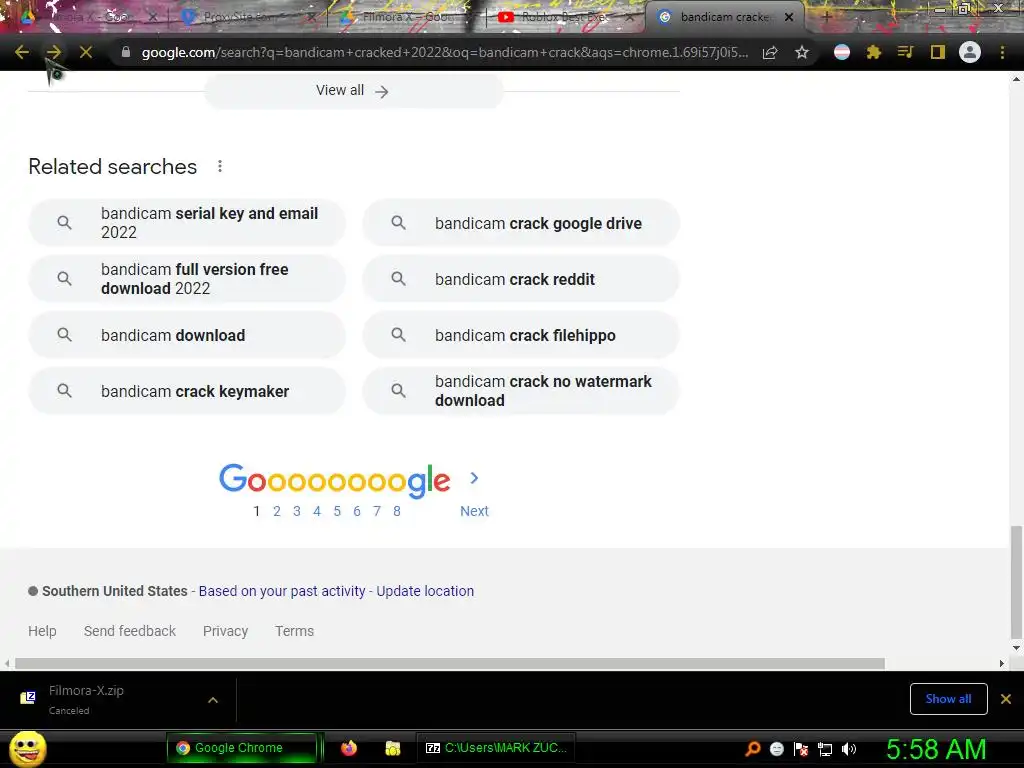
Task: Bookmark this page with the star
Action: tap(802, 52)
